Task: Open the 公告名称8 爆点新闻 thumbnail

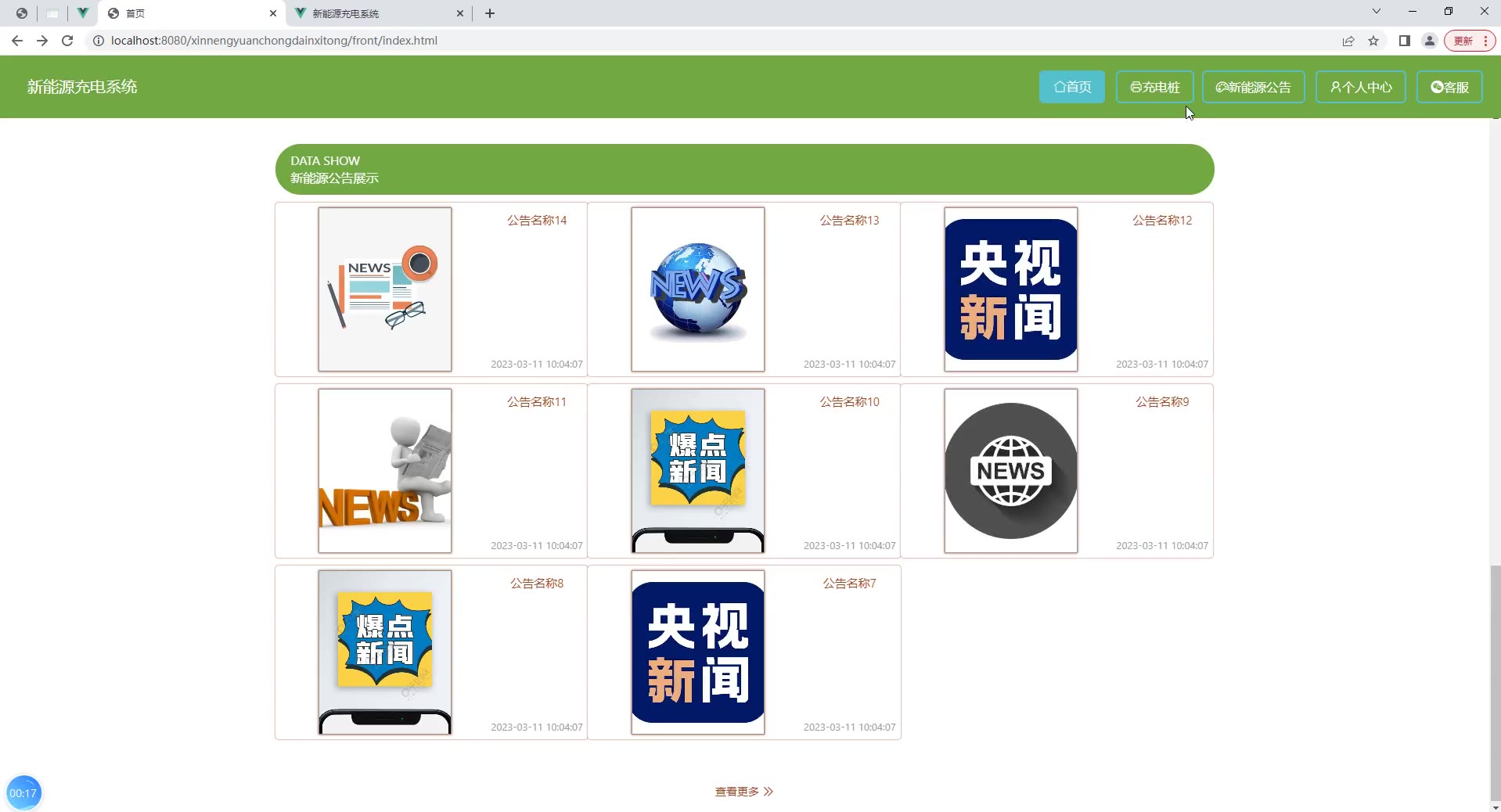Action: 385,652
